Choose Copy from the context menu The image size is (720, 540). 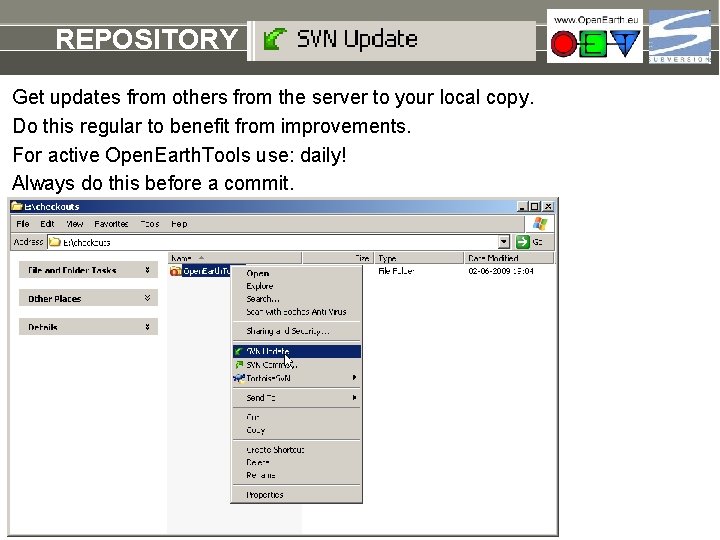coord(297,430)
